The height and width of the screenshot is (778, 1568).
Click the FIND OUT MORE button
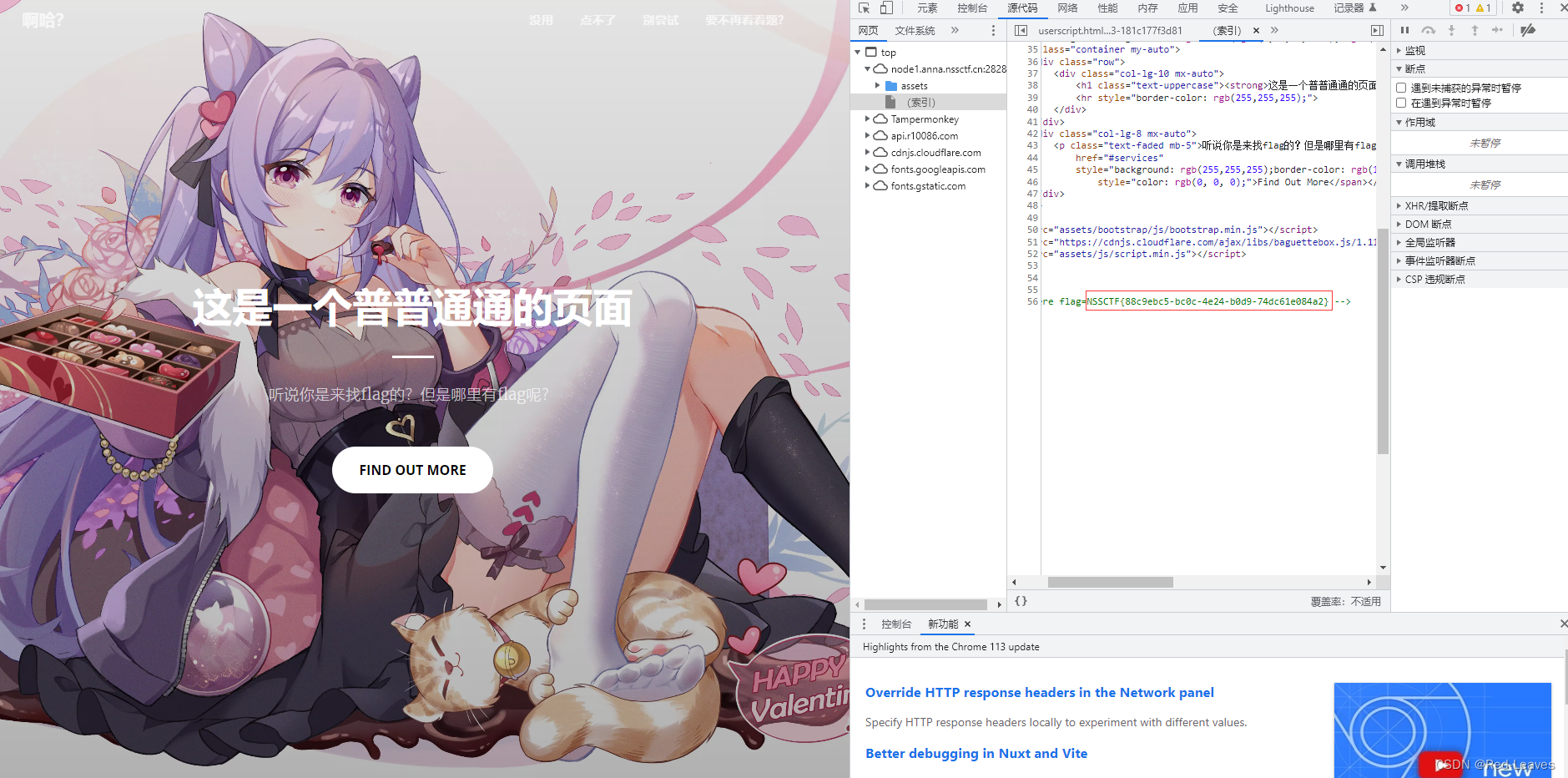412,470
